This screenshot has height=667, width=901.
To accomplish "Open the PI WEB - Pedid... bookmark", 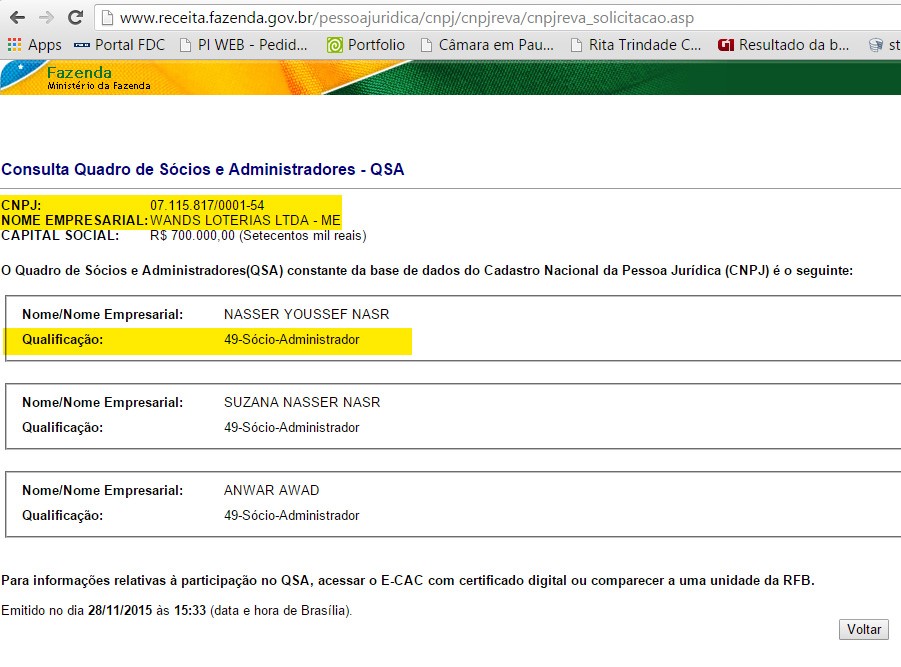I will [244, 45].
